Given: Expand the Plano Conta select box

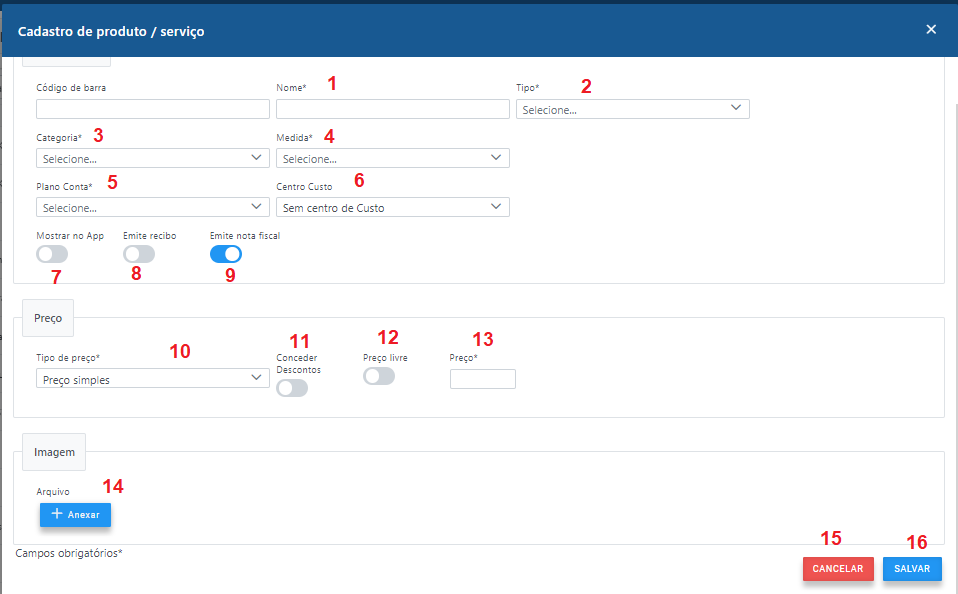Looking at the screenshot, I should (x=152, y=208).
